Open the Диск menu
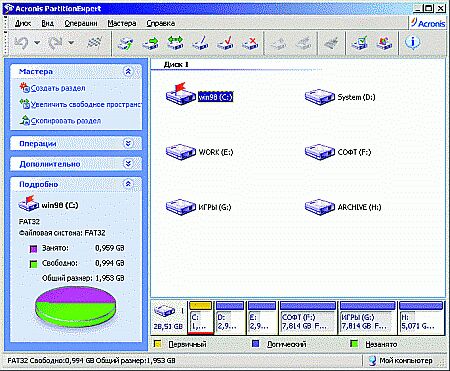 pyautogui.click(x=23, y=23)
